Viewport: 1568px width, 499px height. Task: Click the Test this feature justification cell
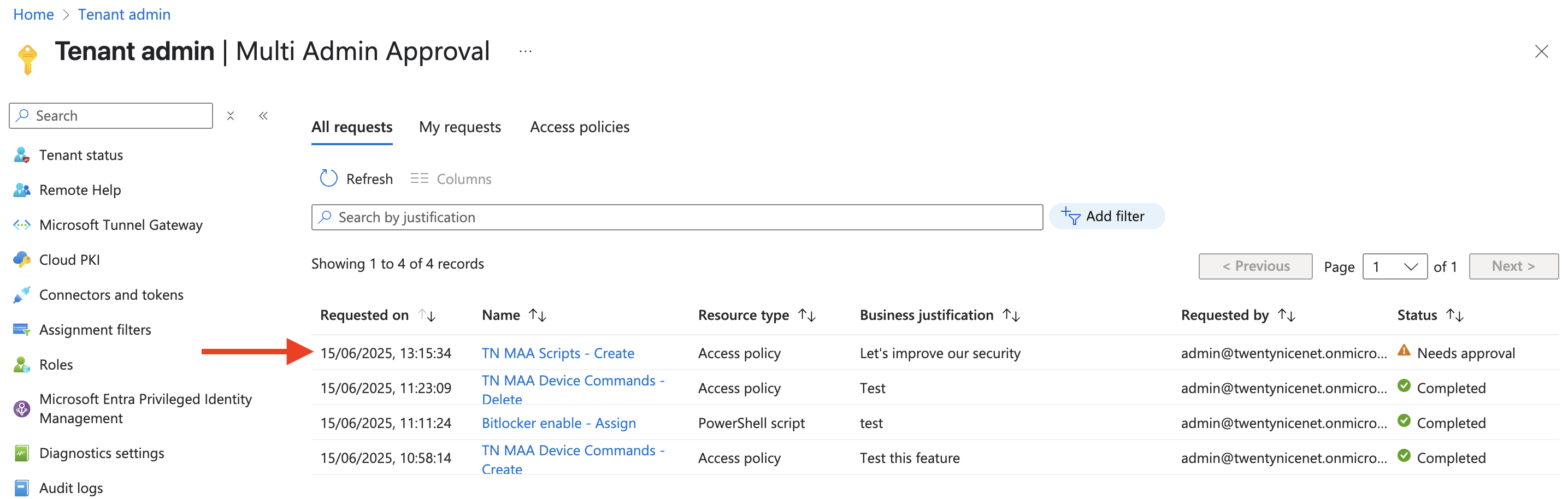pyautogui.click(x=910, y=458)
